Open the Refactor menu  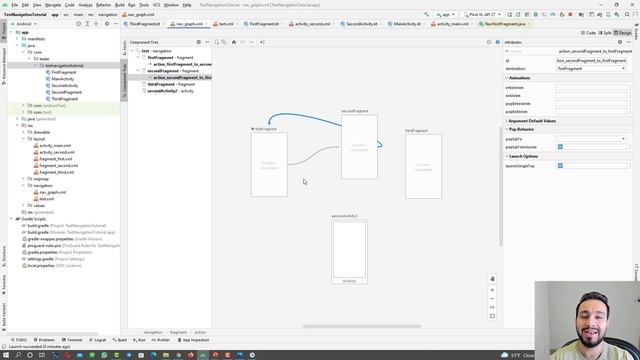103,5
